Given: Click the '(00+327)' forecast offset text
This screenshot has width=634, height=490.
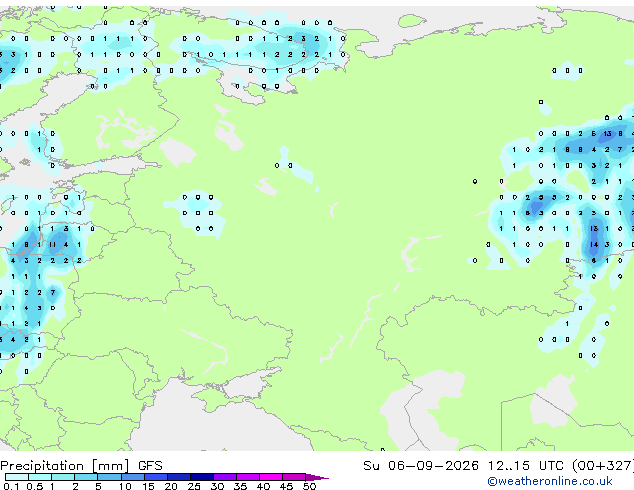Looking at the screenshot, I should coord(603,465).
